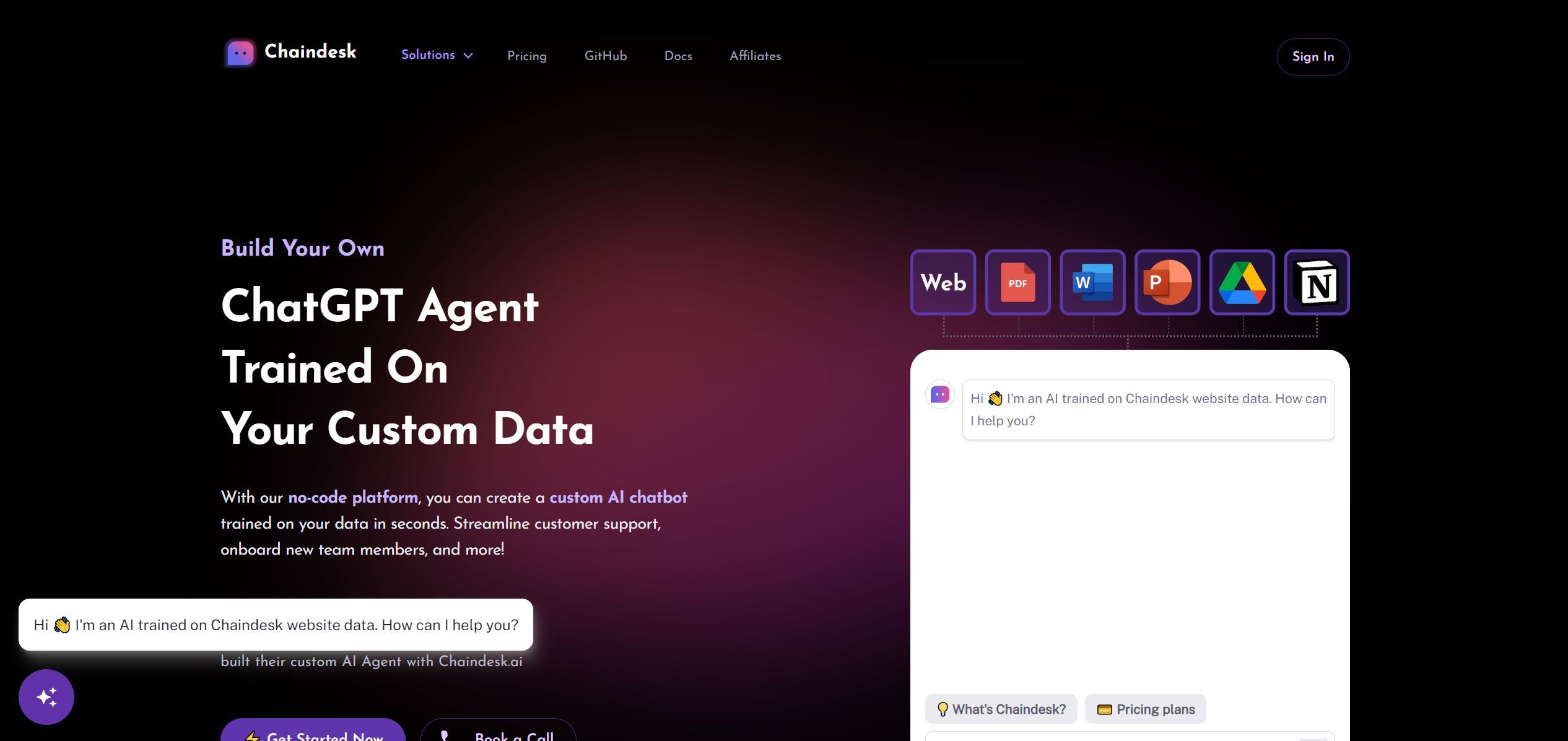Viewport: 1568px width, 741px height.
Task: Click the Microsoft Word integration icon
Action: coord(1092,282)
